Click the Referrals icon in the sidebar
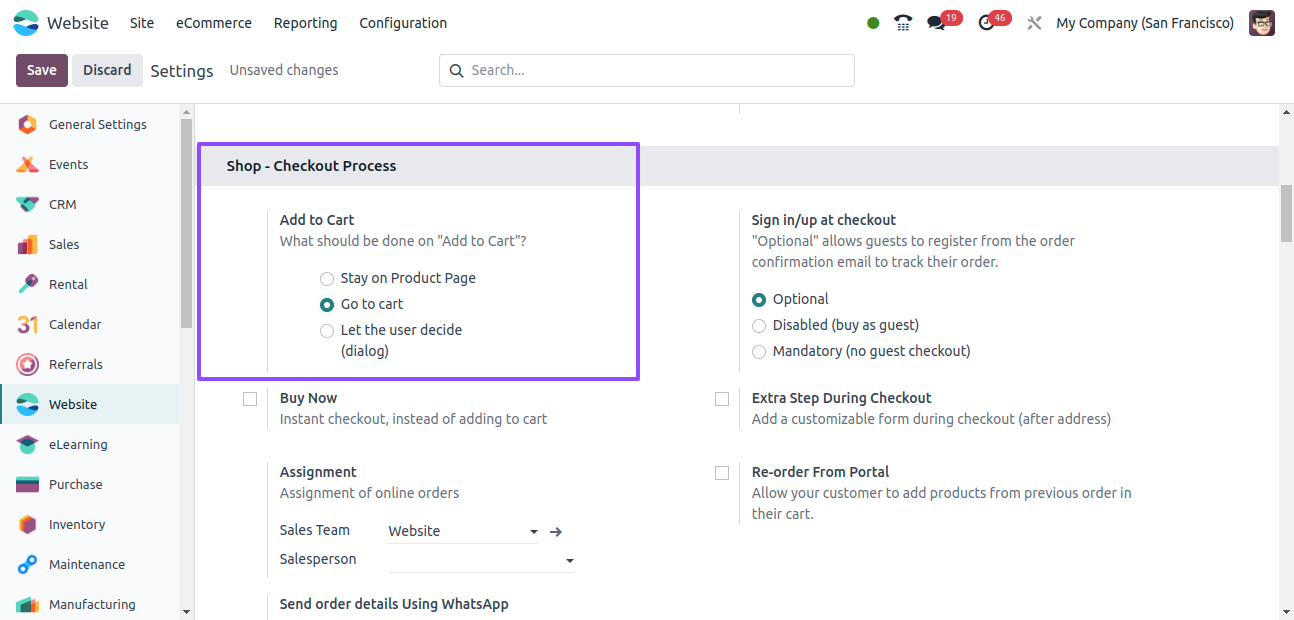This screenshot has width=1294, height=620. [28, 364]
